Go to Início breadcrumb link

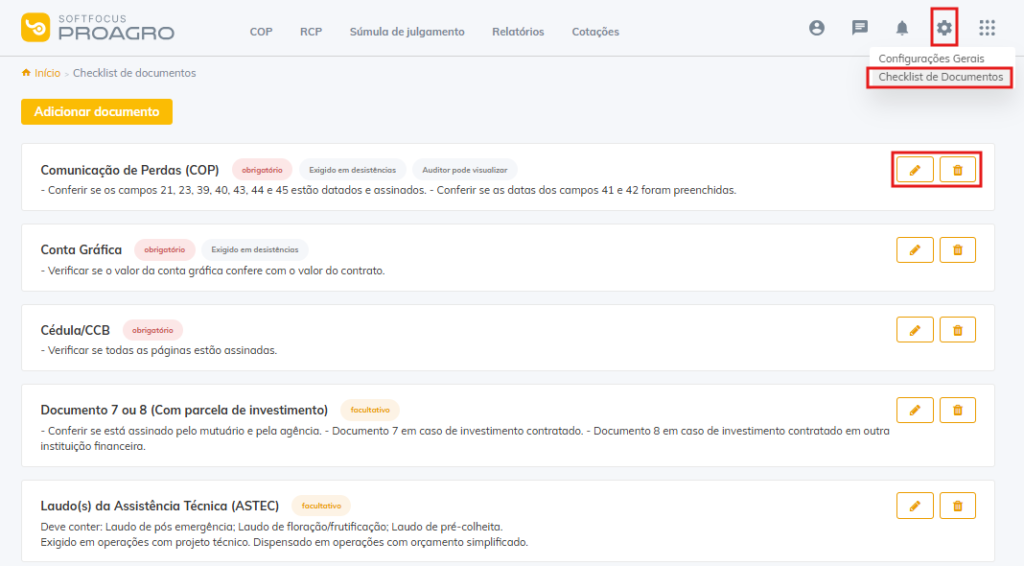[x=47, y=73]
